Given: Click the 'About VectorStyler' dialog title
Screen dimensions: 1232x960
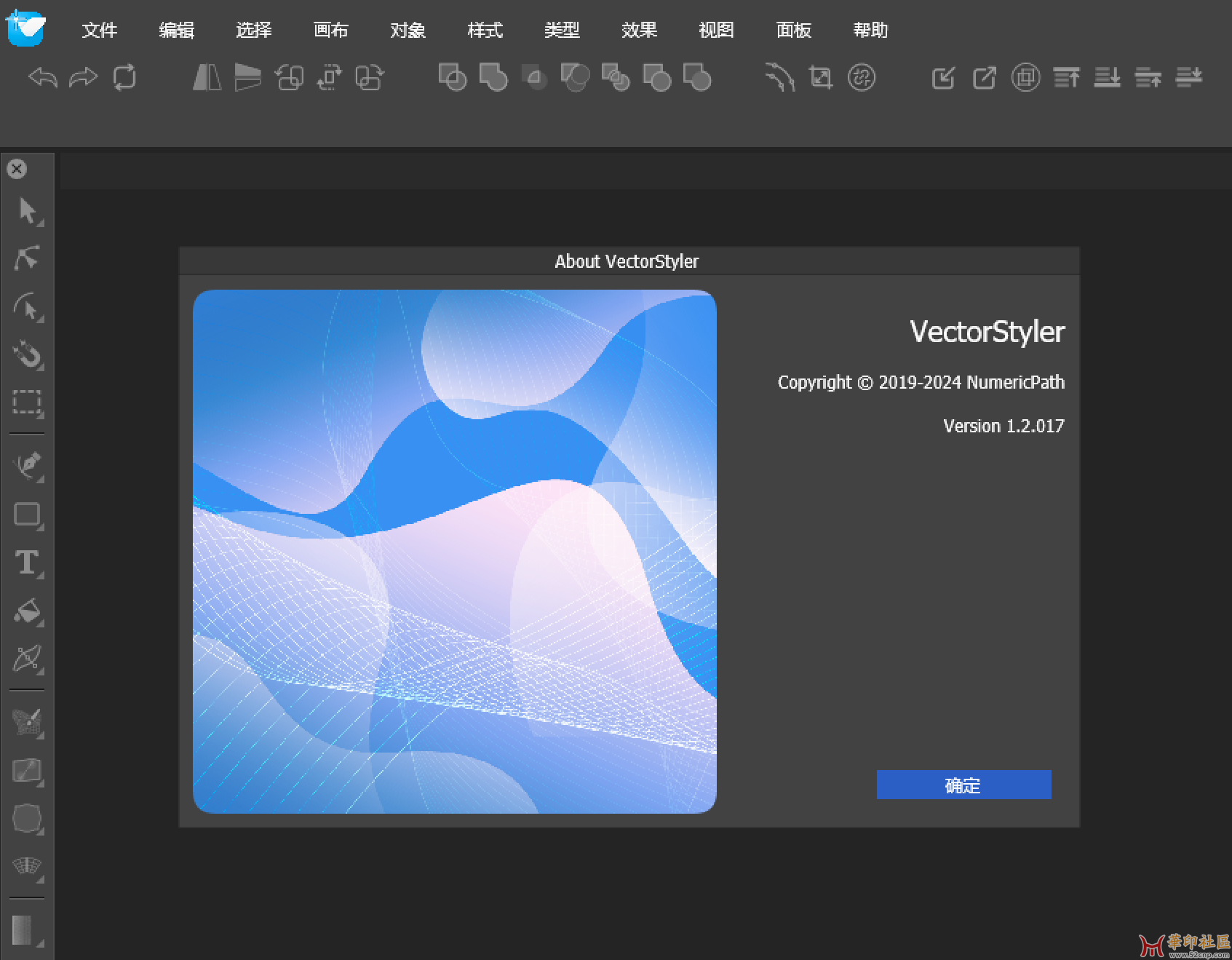Looking at the screenshot, I should [627, 261].
